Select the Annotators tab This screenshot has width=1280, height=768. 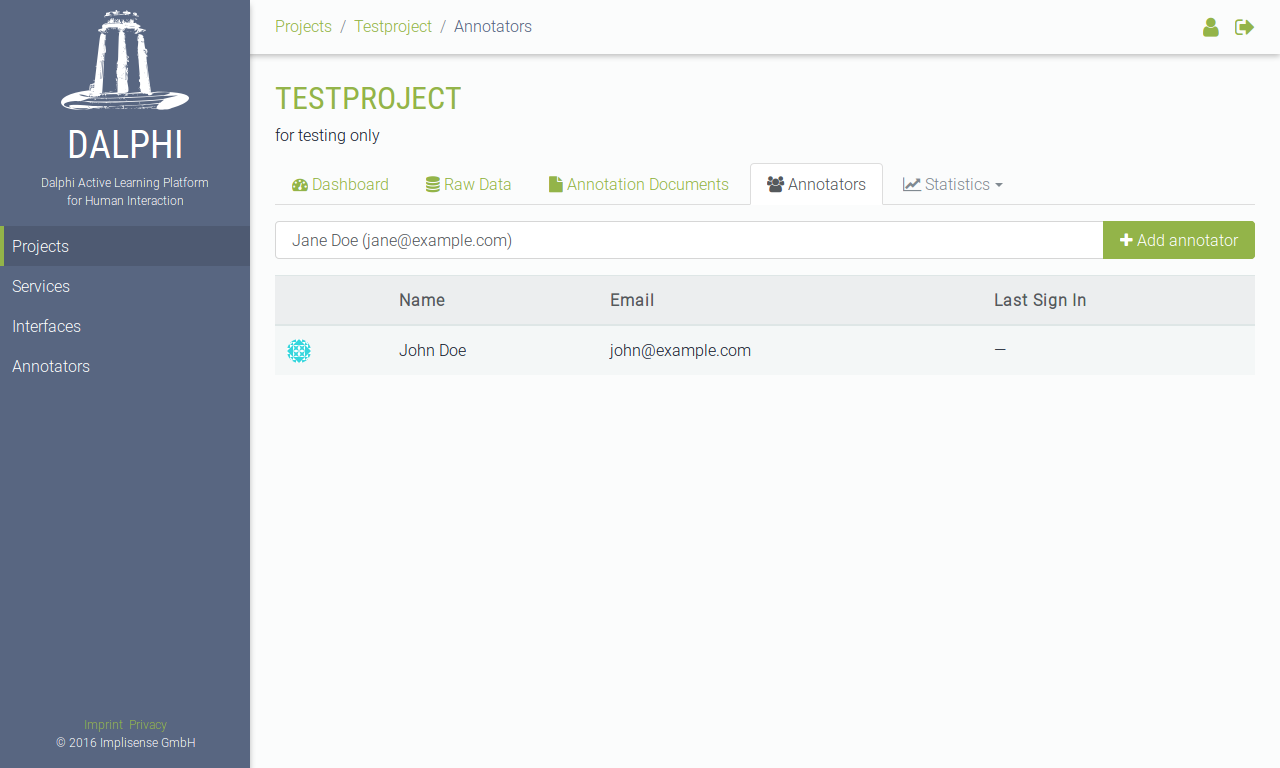click(816, 184)
